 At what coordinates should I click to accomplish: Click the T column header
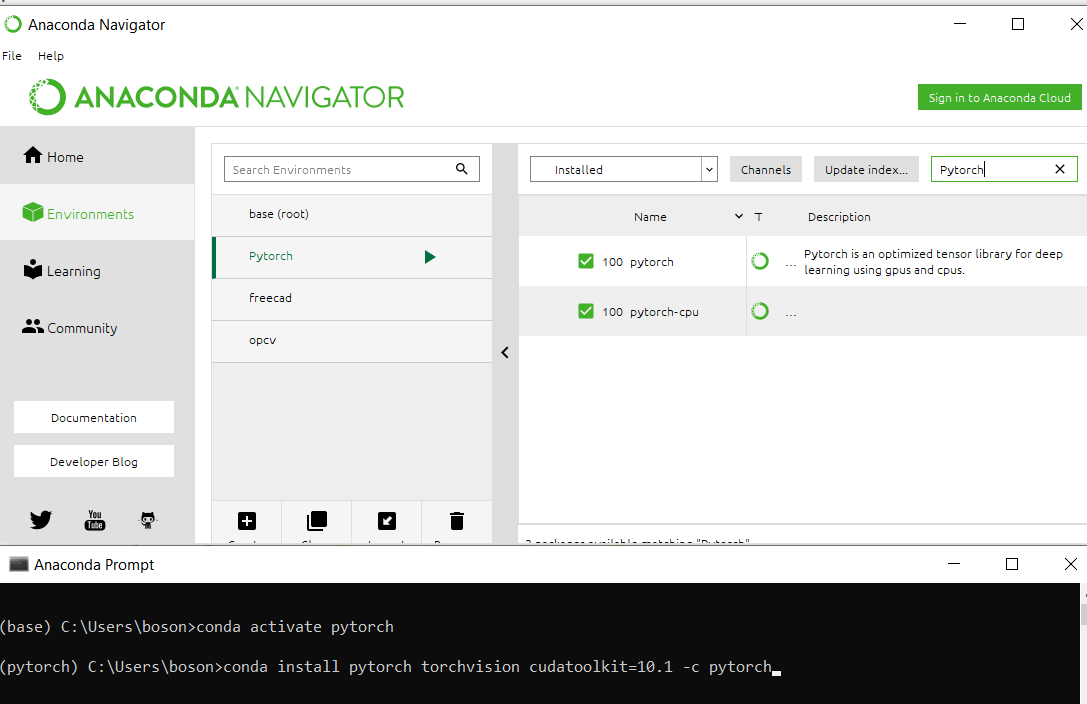tap(758, 217)
